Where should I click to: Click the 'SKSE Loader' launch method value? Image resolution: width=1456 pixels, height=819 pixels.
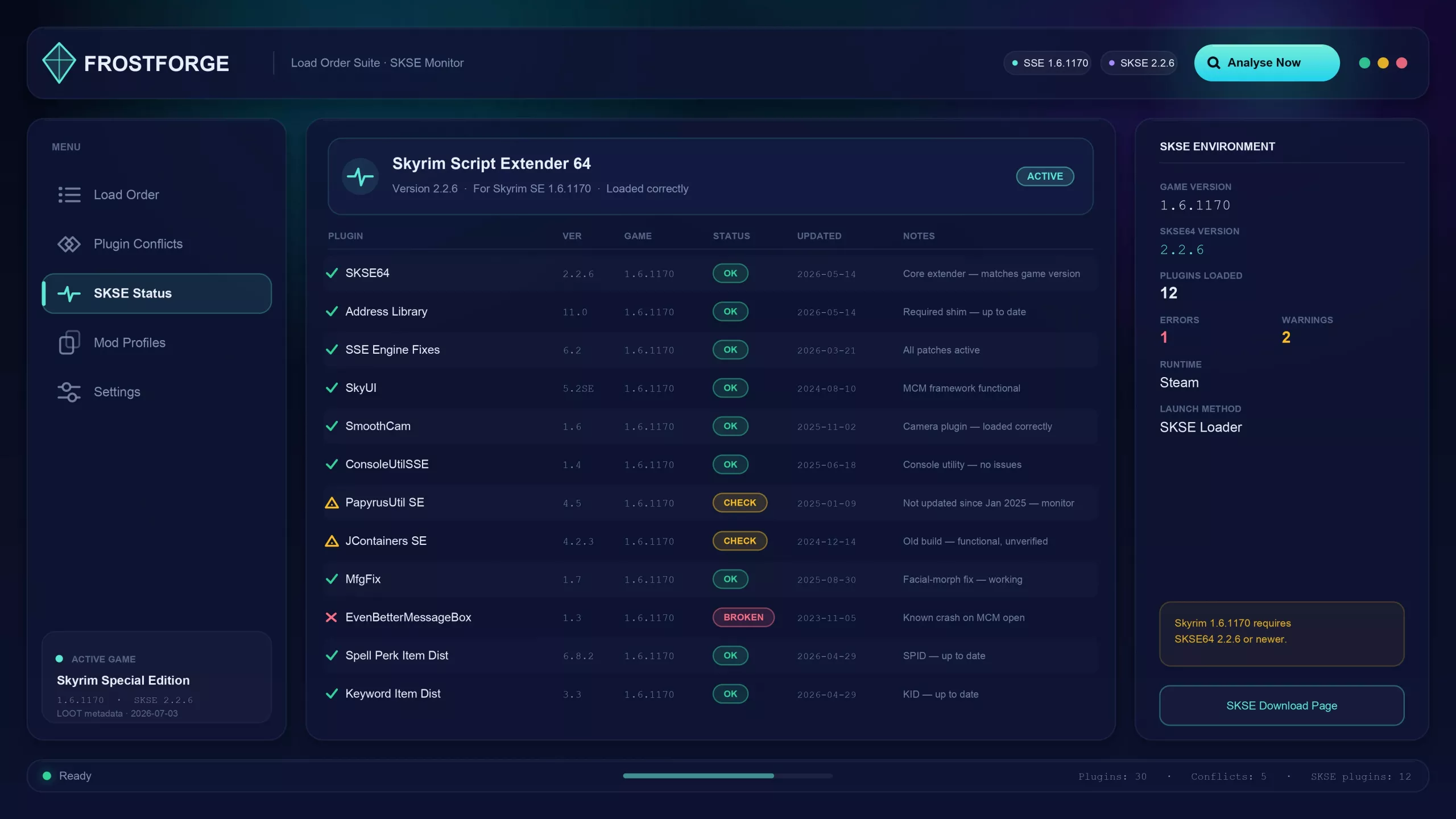1201,427
